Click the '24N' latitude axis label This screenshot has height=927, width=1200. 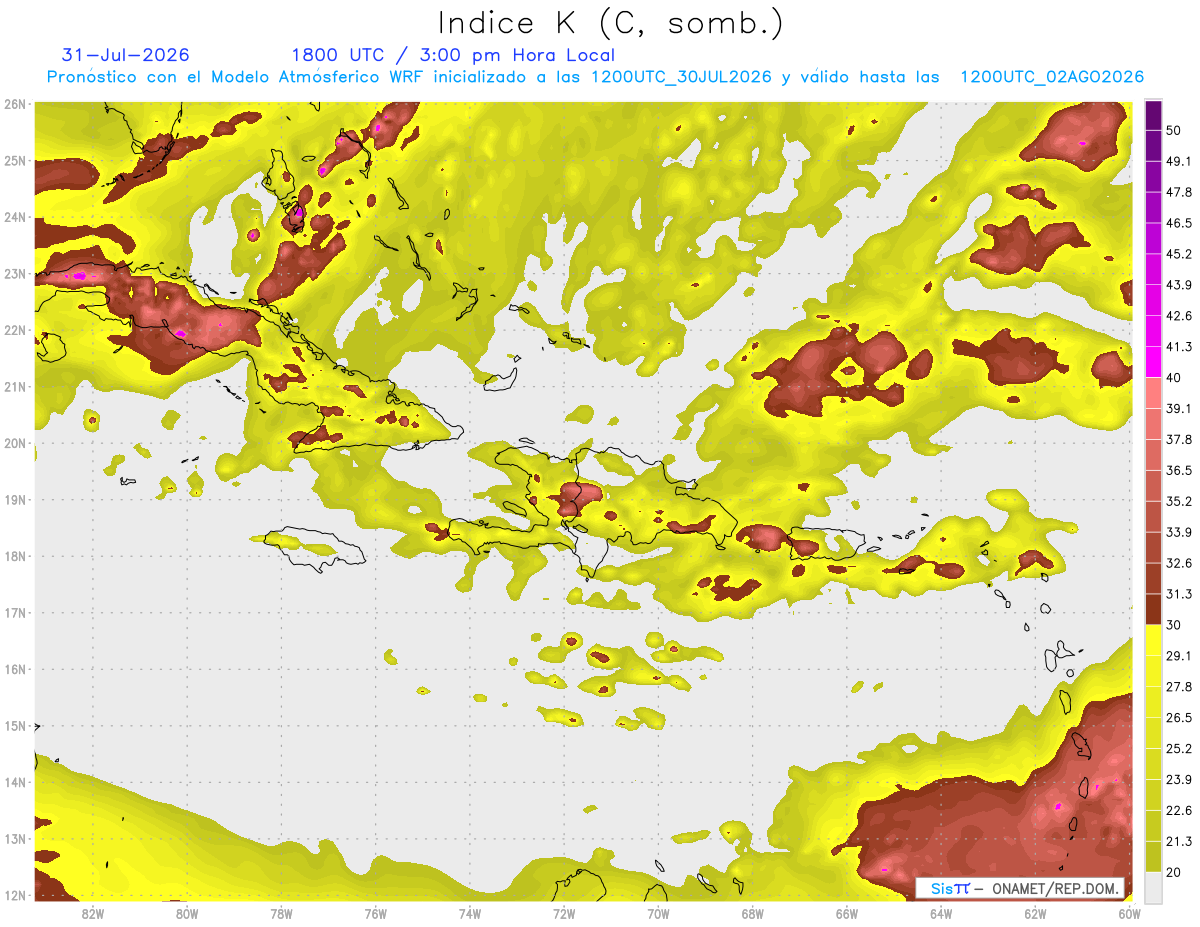15,217
